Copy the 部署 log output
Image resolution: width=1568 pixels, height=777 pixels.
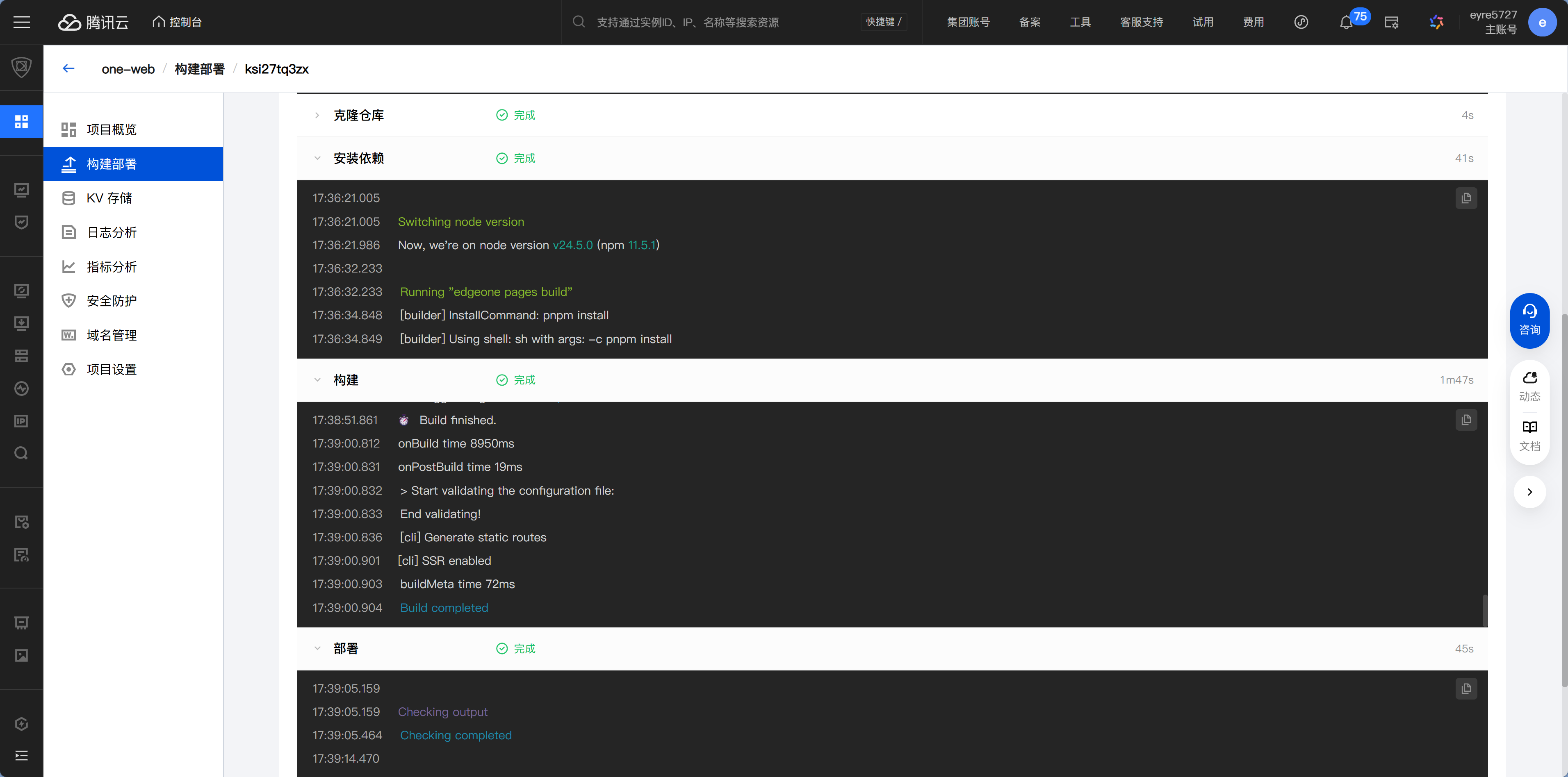pos(1466,688)
